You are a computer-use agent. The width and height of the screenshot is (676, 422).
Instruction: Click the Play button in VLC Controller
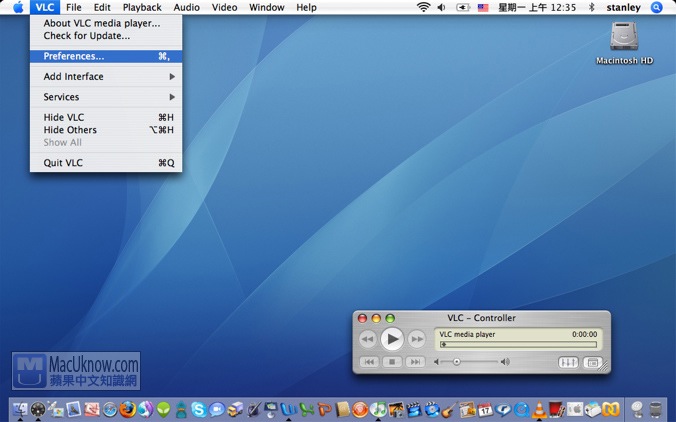point(392,339)
